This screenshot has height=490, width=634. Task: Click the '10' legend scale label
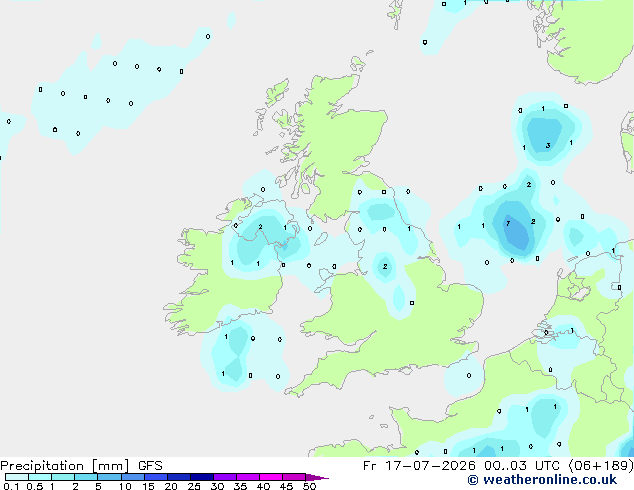(125, 486)
